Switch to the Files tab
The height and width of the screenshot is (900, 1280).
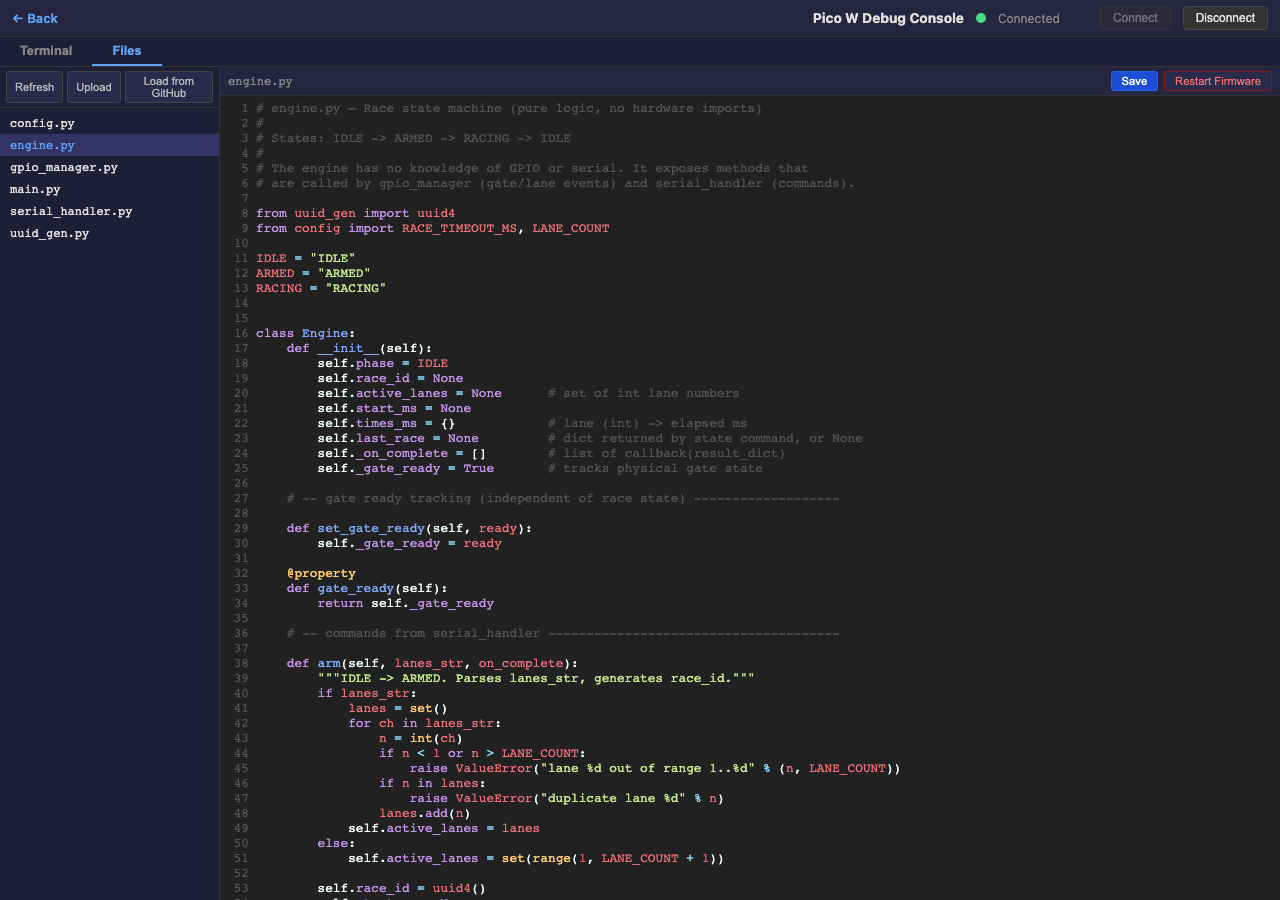[x=127, y=50]
